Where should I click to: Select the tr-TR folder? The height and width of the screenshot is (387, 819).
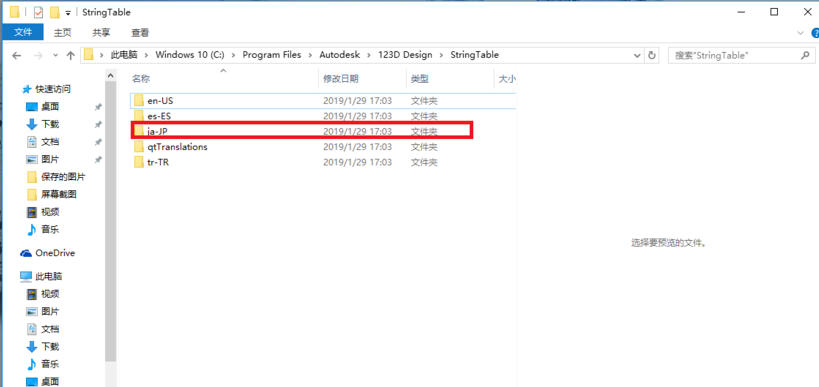click(322, 162)
